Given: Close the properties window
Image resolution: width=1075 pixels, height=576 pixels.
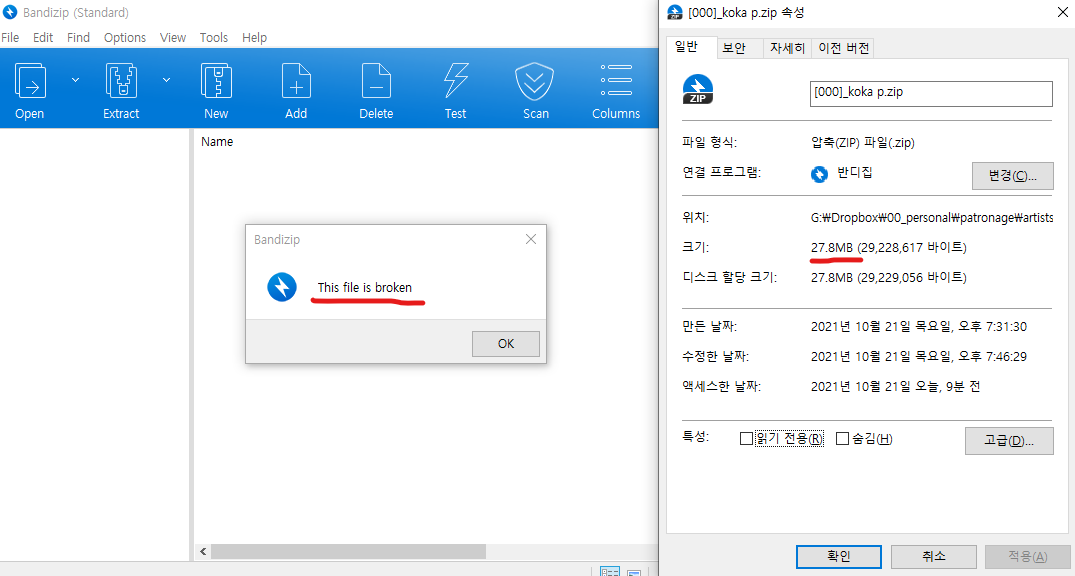Looking at the screenshot, I should [x=1062, y=12].
